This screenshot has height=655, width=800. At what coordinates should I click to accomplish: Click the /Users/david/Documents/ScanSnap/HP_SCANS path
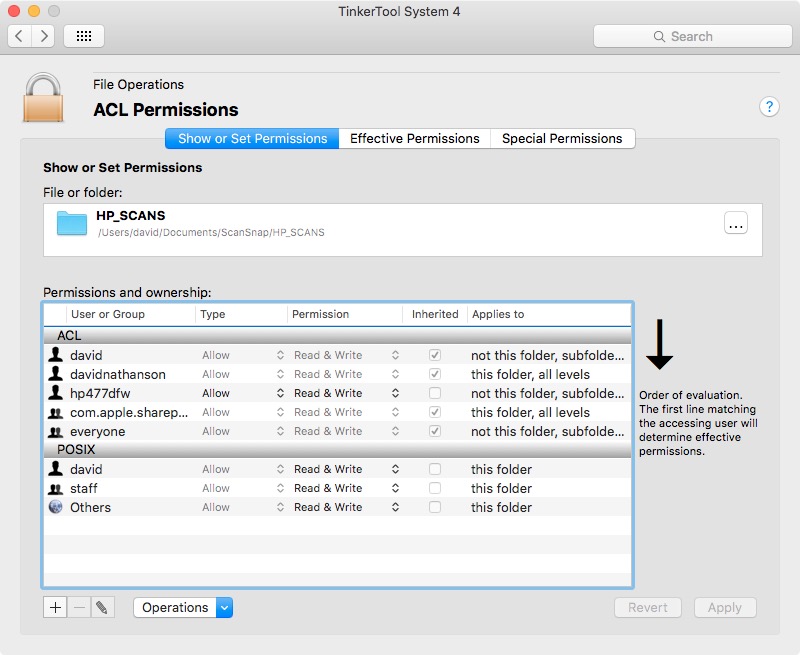211,233
